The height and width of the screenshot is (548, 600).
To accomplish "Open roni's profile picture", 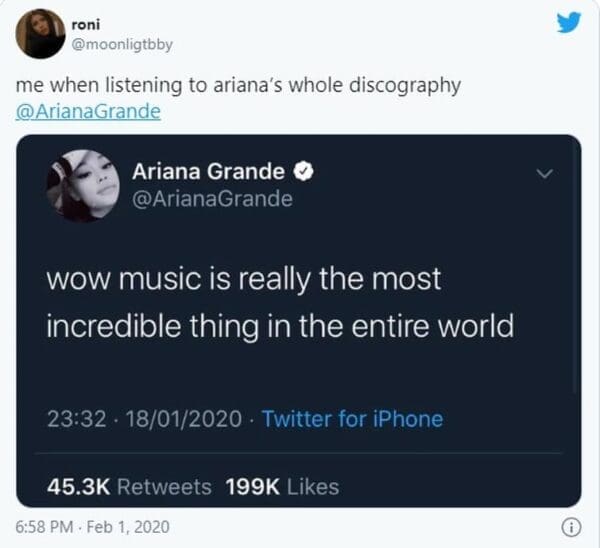I will 40,34.
